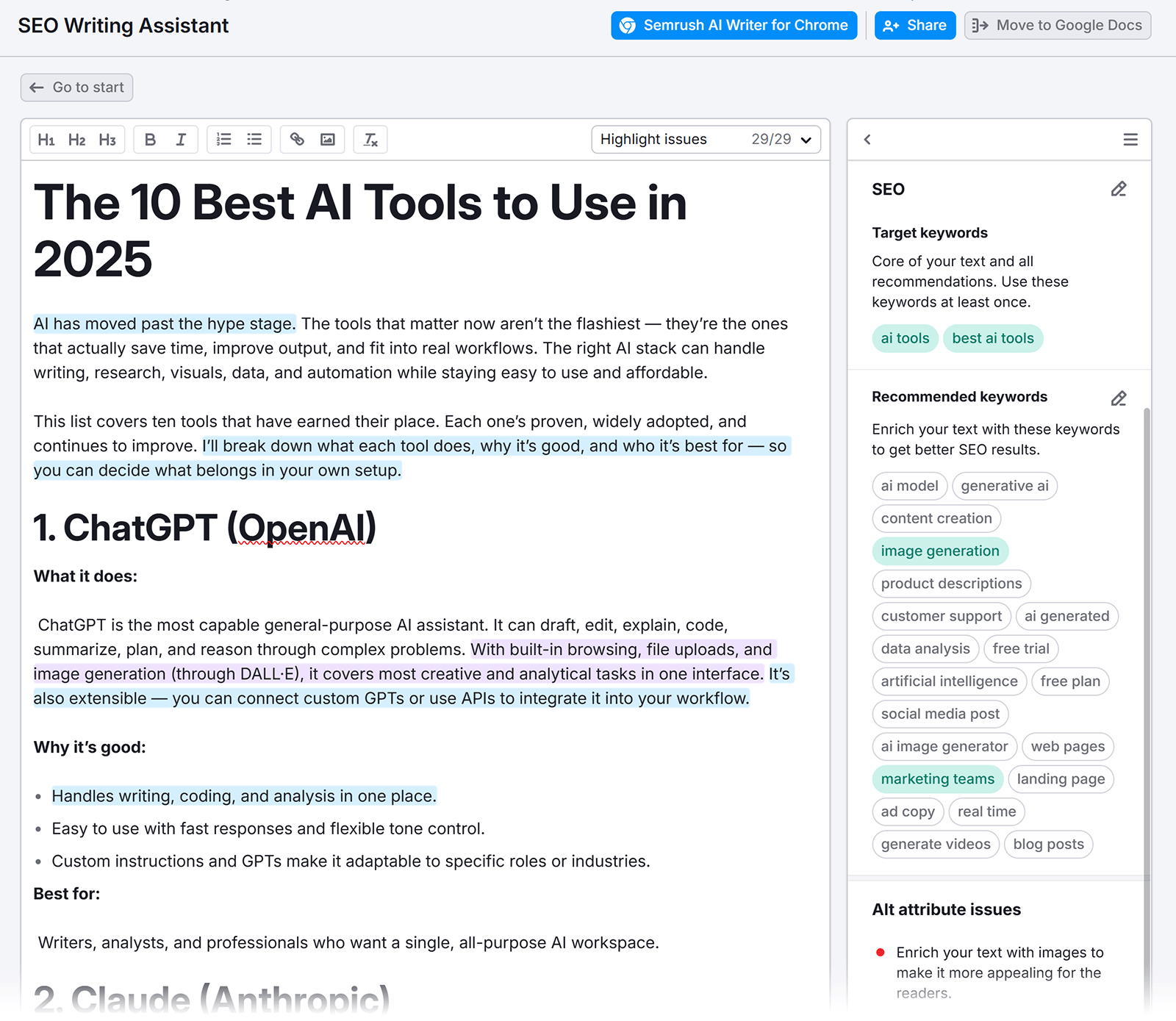1176x1021 pixels.
Task: Insert an image into the document
Action: (328, 140)
